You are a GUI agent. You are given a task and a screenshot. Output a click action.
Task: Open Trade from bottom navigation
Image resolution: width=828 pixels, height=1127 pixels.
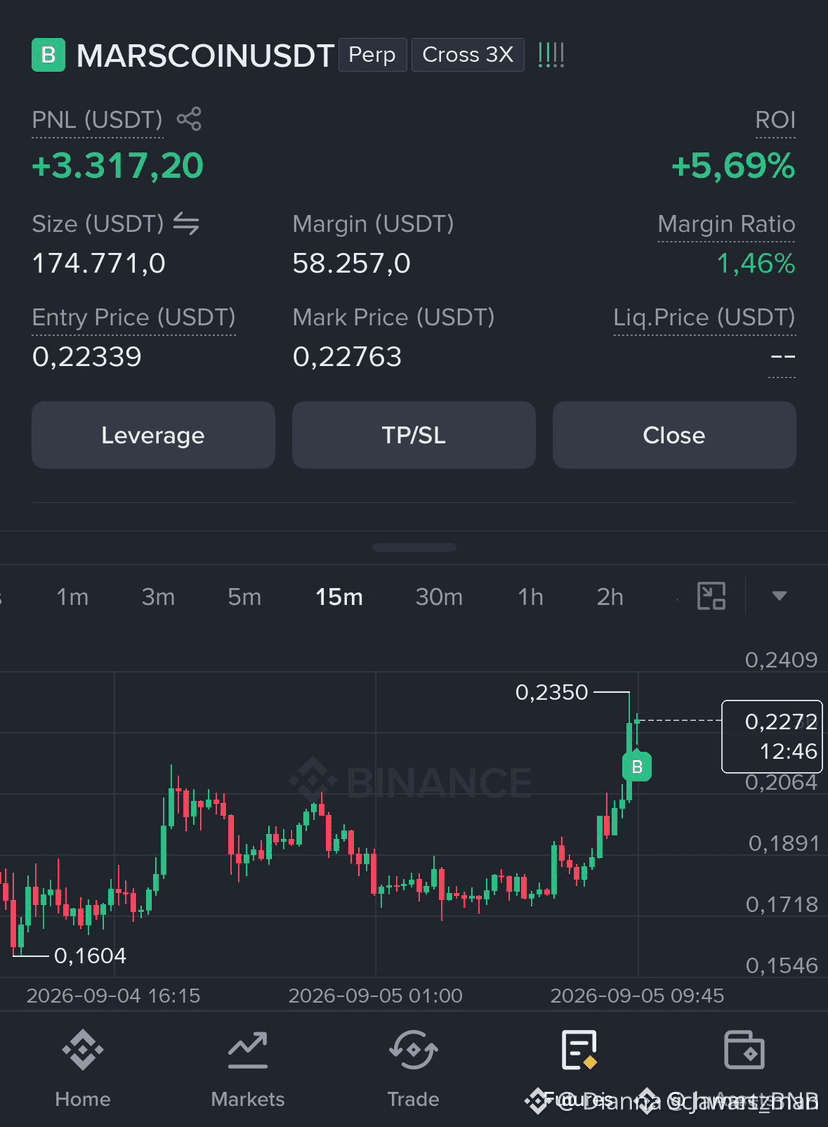413,1068
